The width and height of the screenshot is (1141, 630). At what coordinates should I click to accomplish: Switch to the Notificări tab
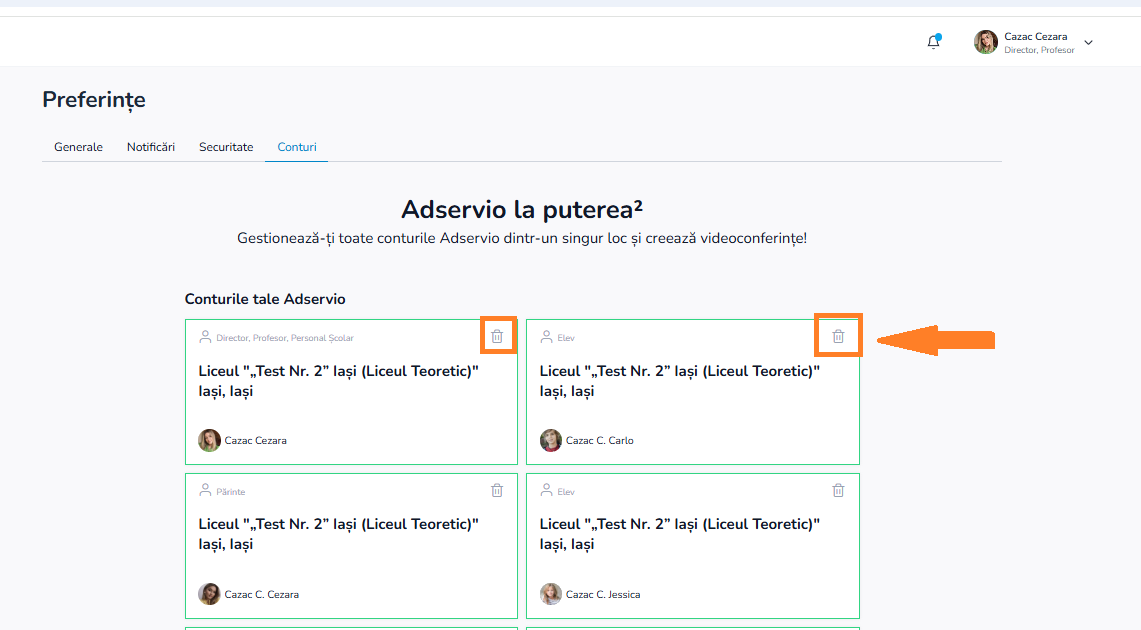point(151,147)
